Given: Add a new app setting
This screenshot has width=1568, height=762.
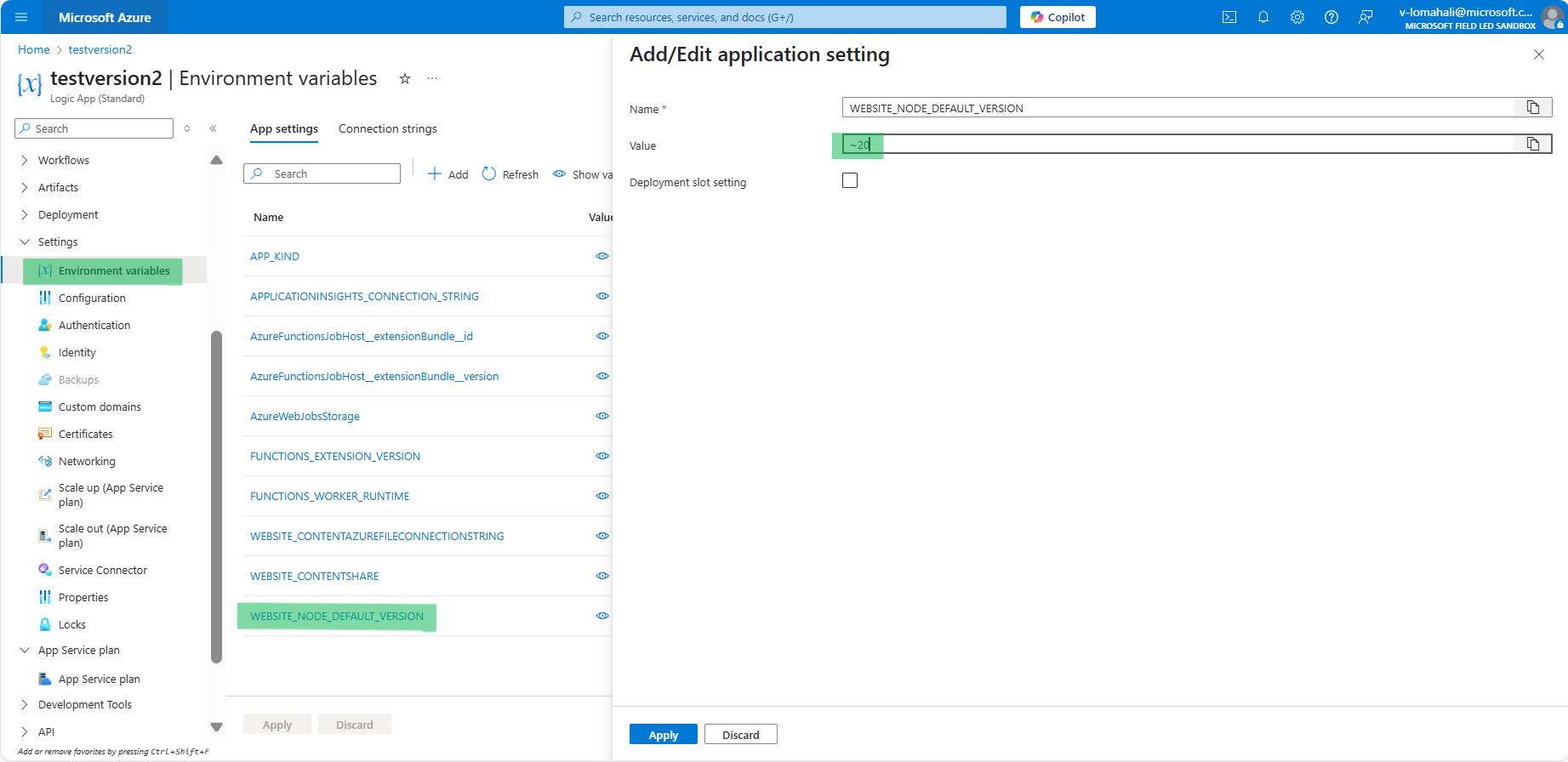Looking at the screenshot, I should (x=448, y=174).
